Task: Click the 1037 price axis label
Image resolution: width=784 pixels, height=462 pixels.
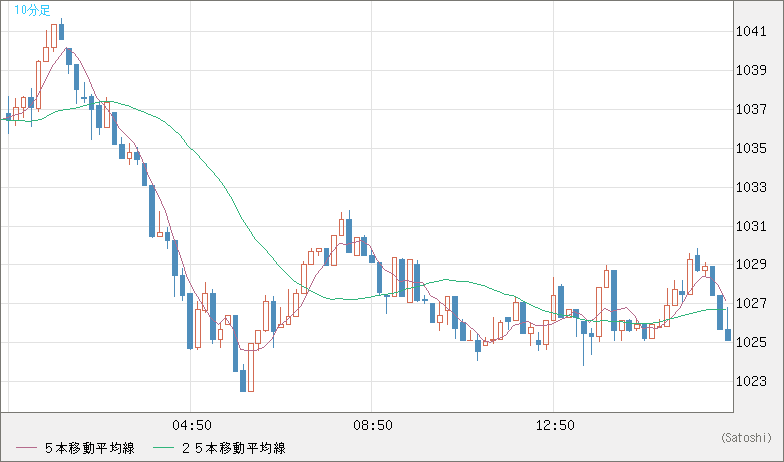Action: point(749,110)
